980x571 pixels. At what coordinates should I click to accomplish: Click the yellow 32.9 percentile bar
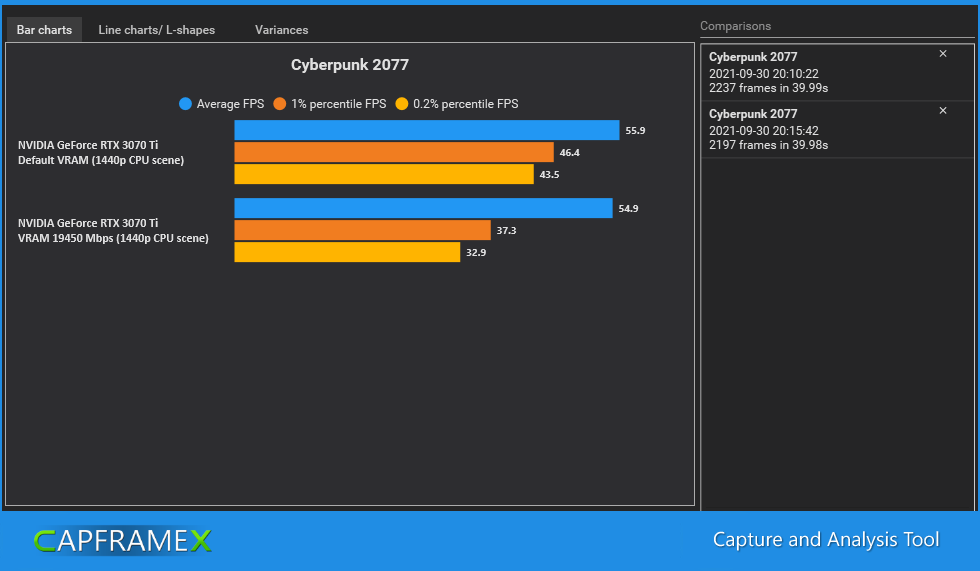(347, 252)
